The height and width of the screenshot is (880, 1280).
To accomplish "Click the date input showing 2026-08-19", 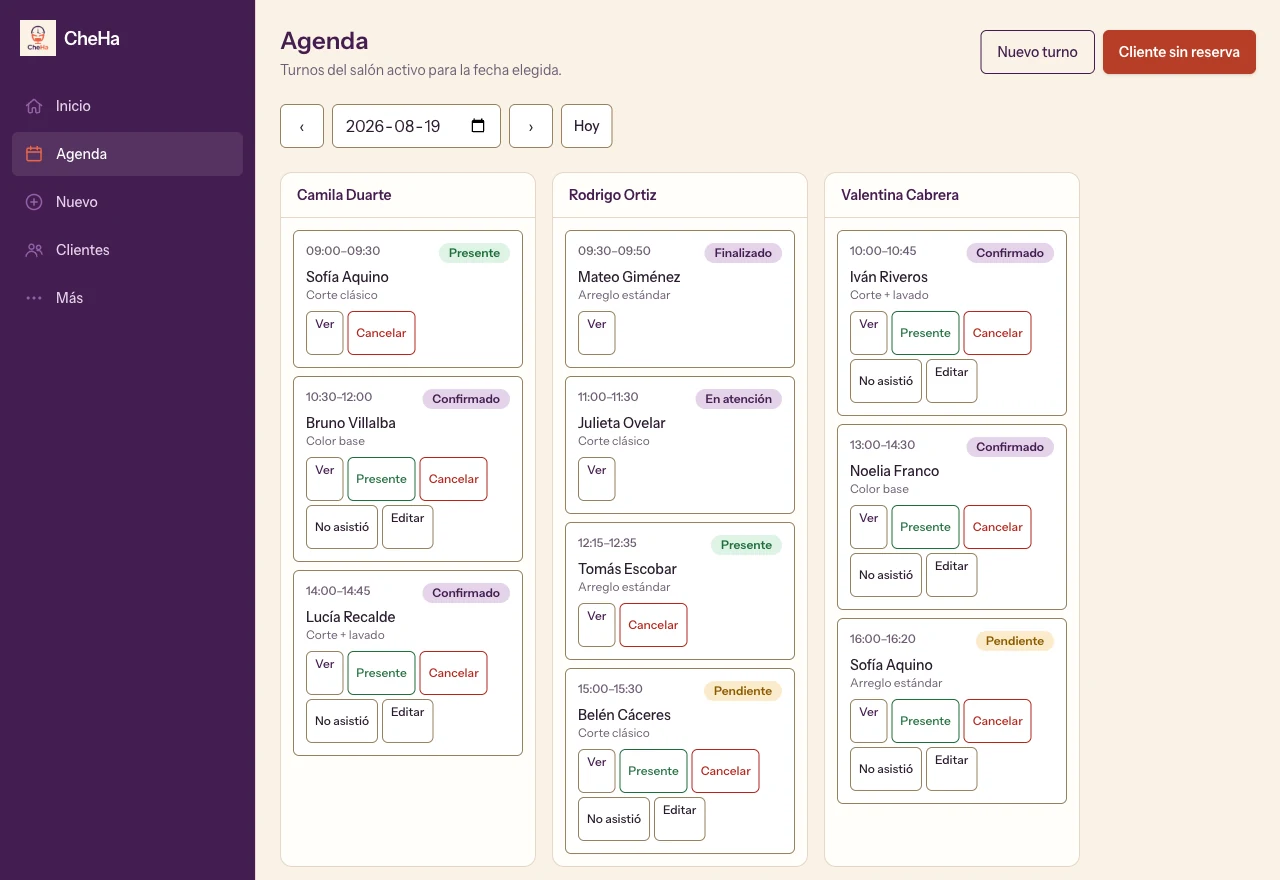I will 416,126.
